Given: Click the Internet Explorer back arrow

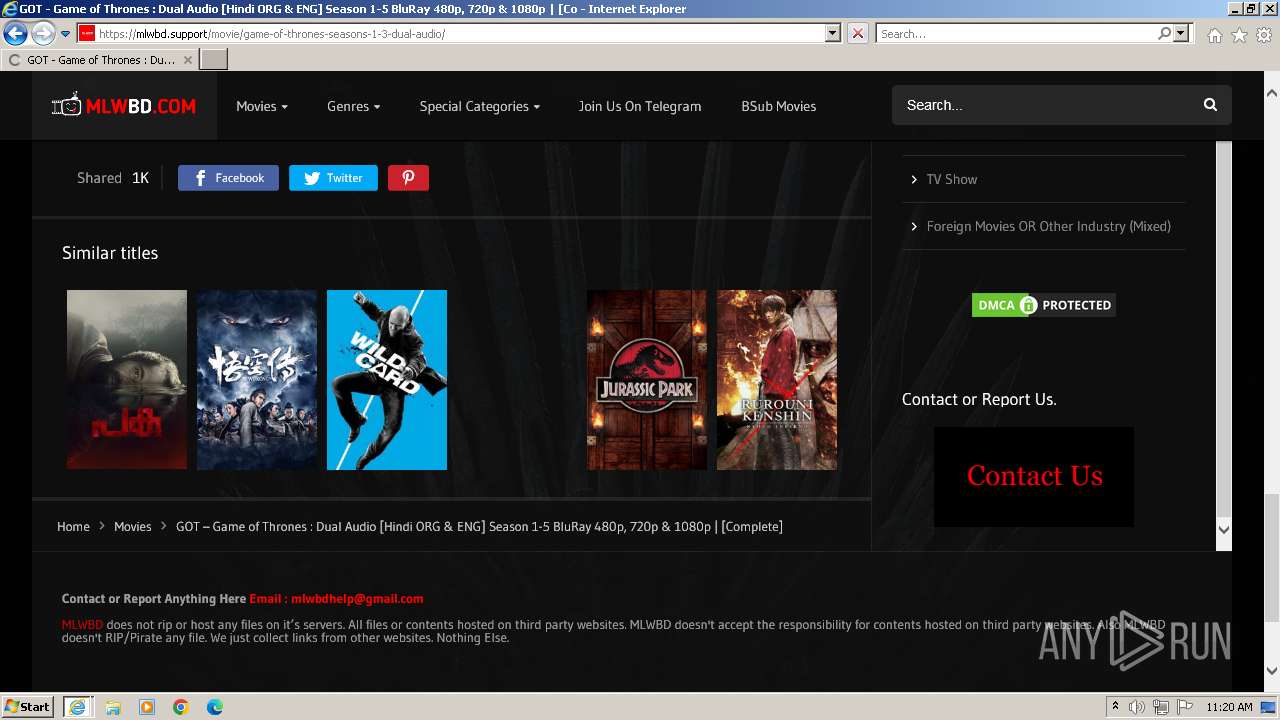Looking at the screenshot, I should 15,34.
